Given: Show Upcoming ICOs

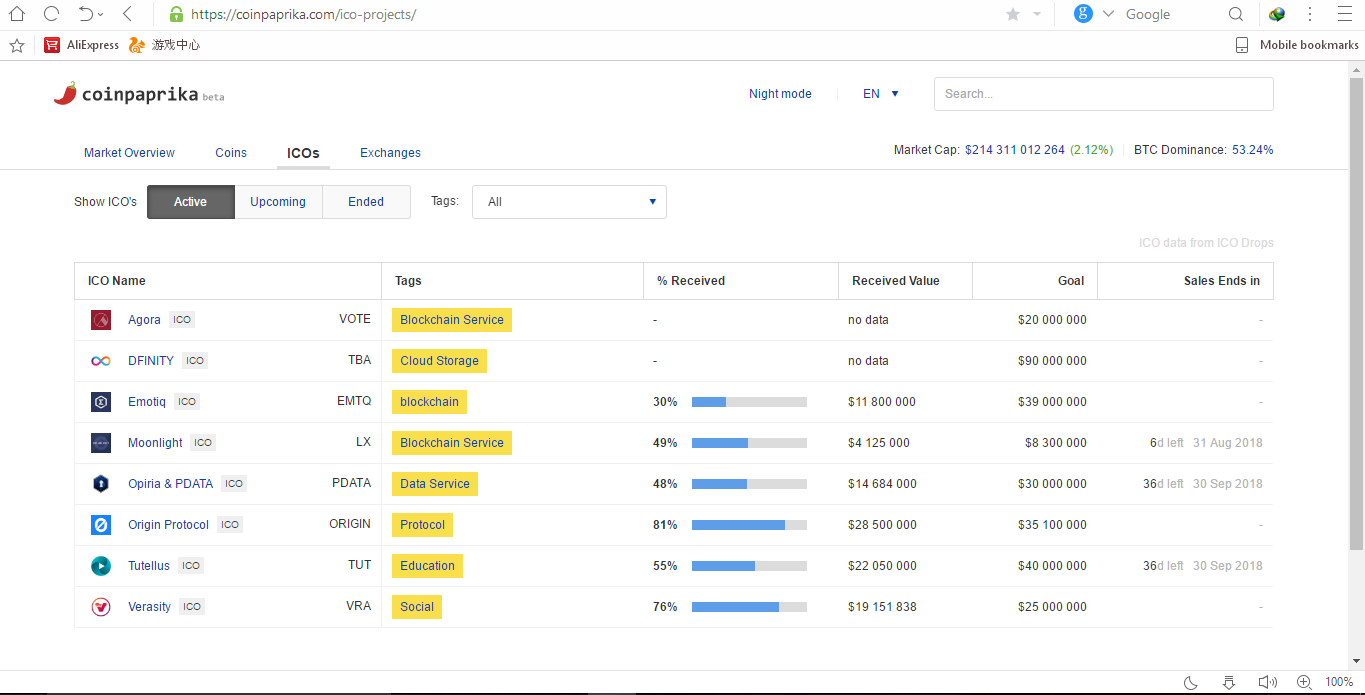Looking at the screenshot, I should point(278,202).
